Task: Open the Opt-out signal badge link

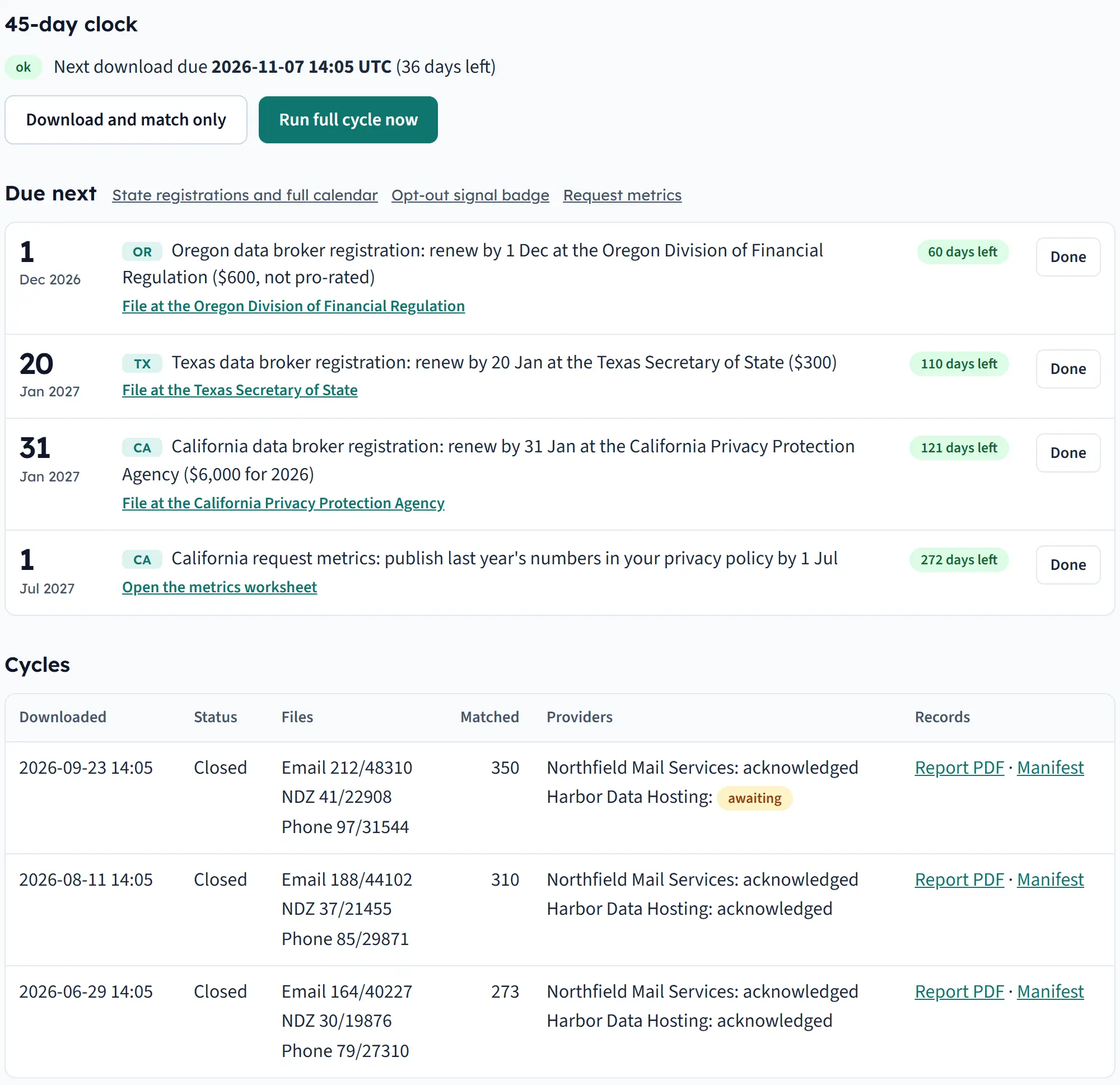Action: pyautogui.click(x=470, y=195)
